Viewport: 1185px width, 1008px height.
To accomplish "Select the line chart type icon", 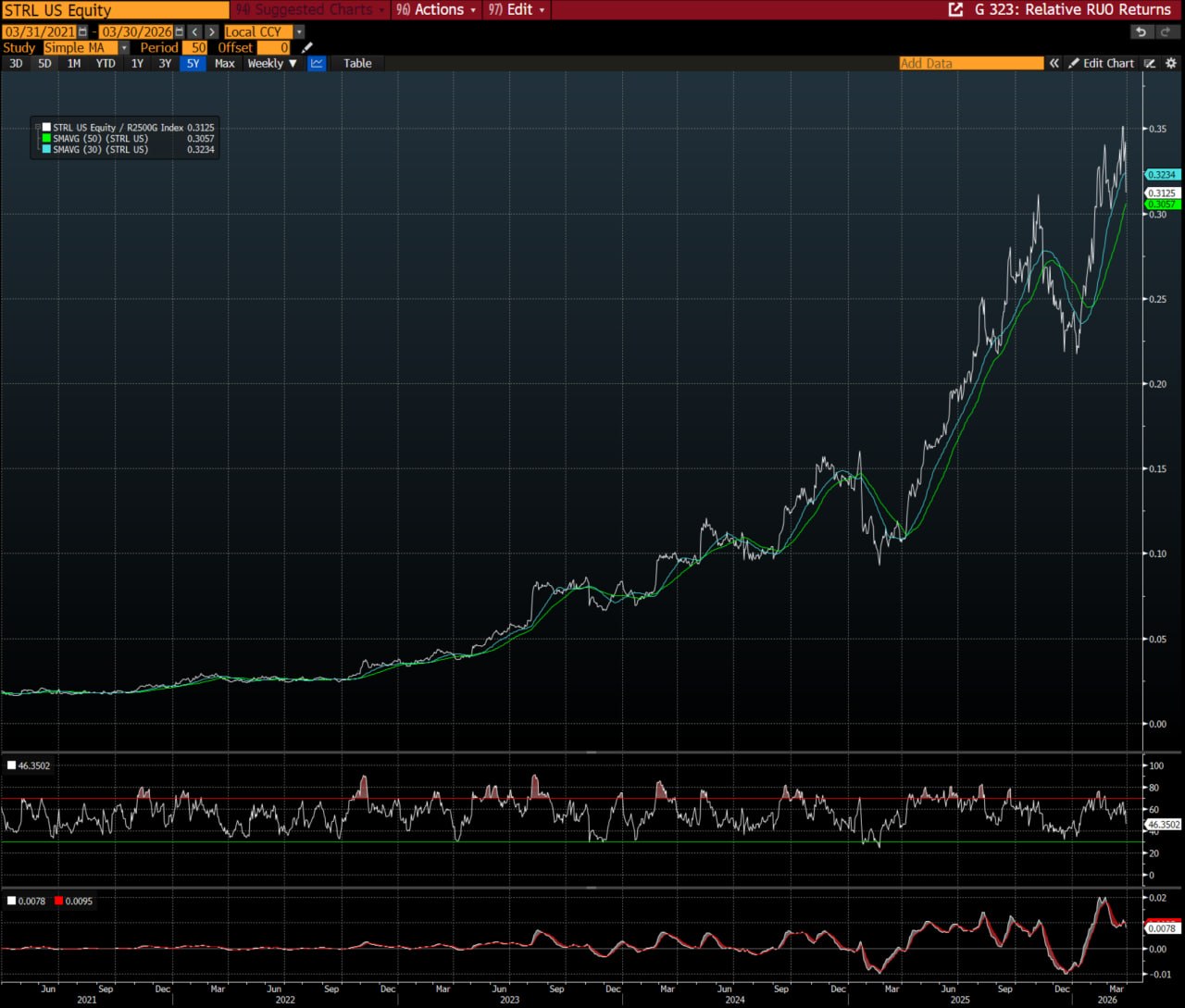I will pyautogui.click(x=317, y=63).
